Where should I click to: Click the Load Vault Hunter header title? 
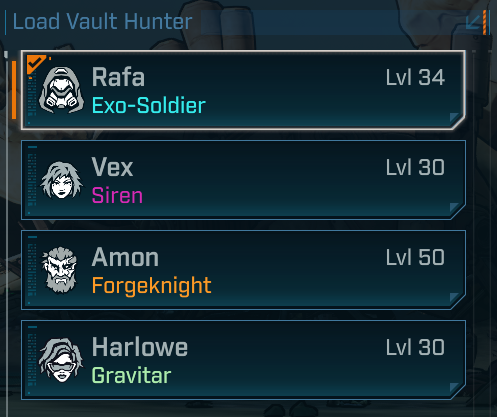point(102,22)
